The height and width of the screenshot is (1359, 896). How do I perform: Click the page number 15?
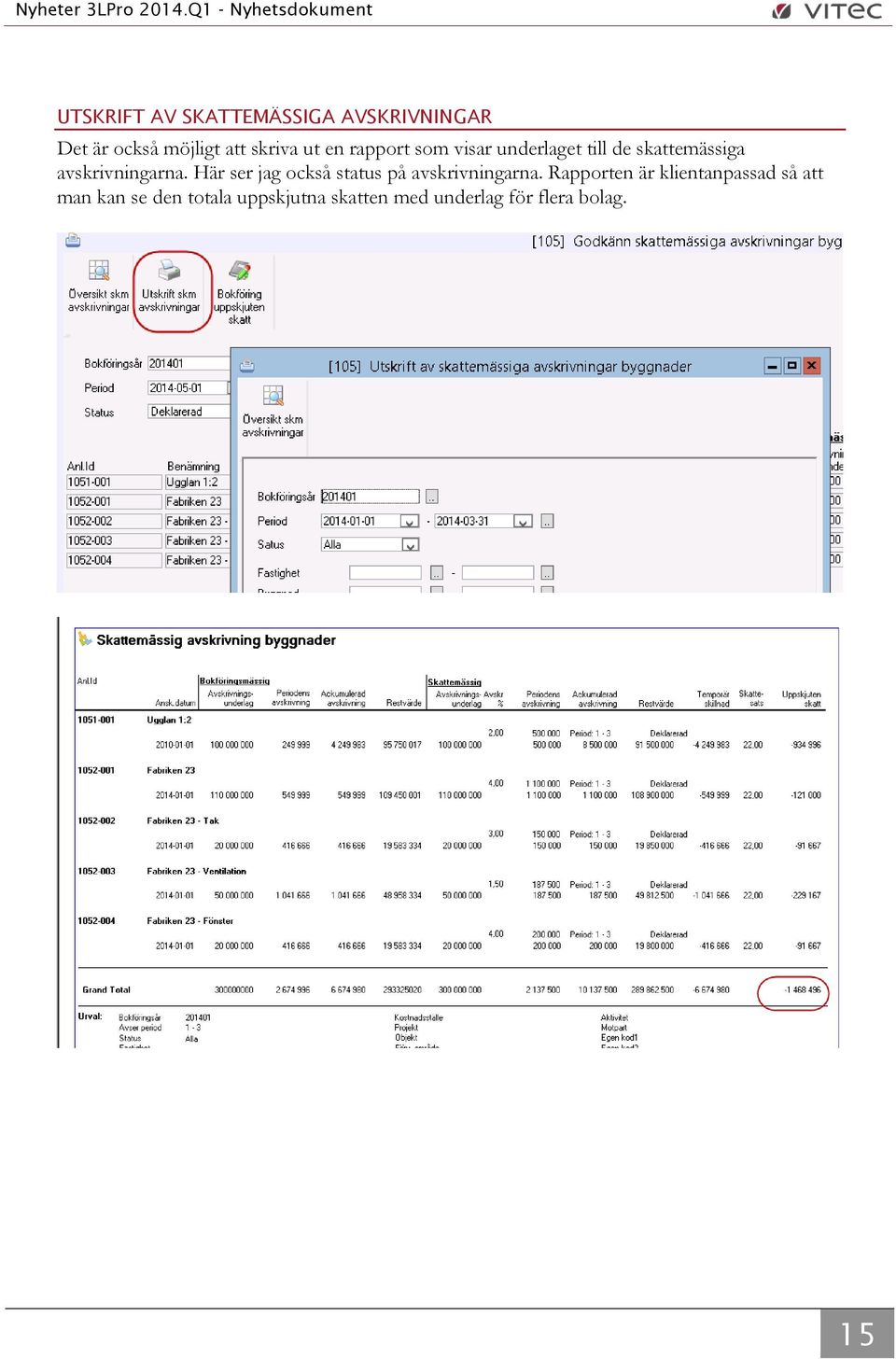[857, 1333]
